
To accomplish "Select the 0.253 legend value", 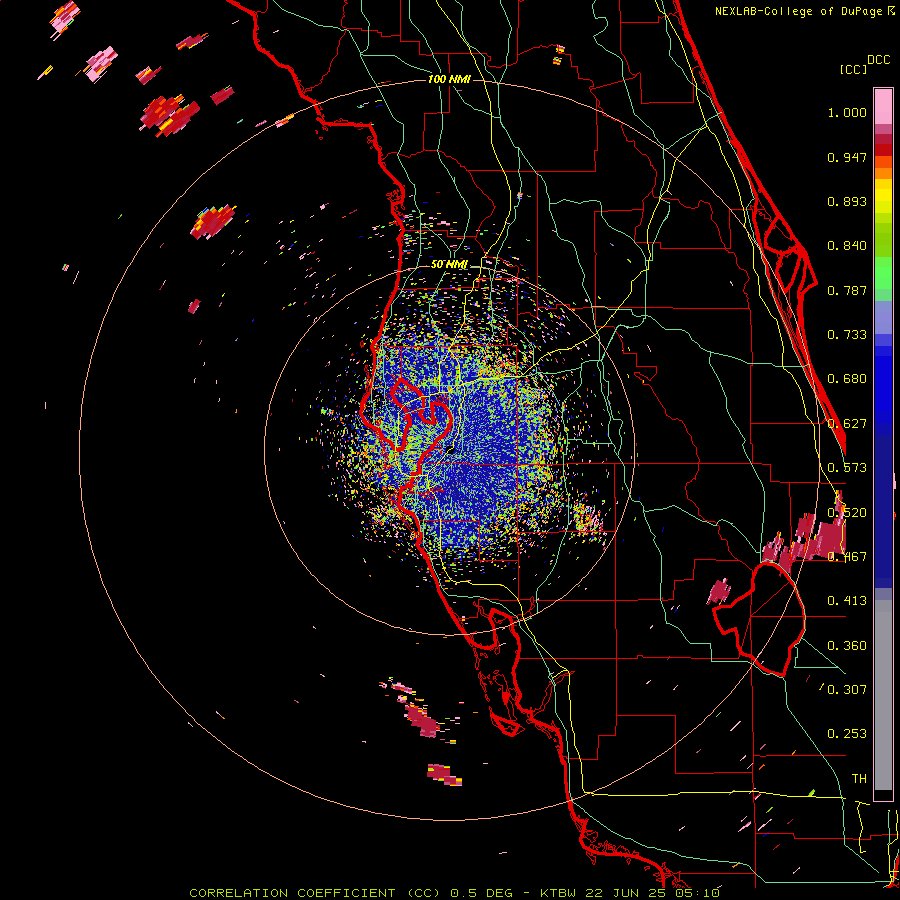I will pyautogui.click(x=847, y=734).
